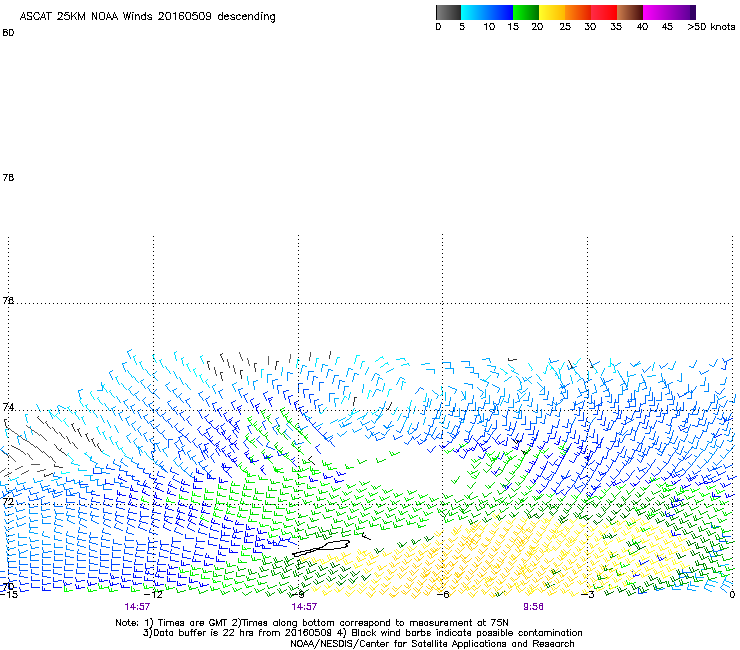
Task: Click the '20' value under the color bar
Action: click(537, 27)
